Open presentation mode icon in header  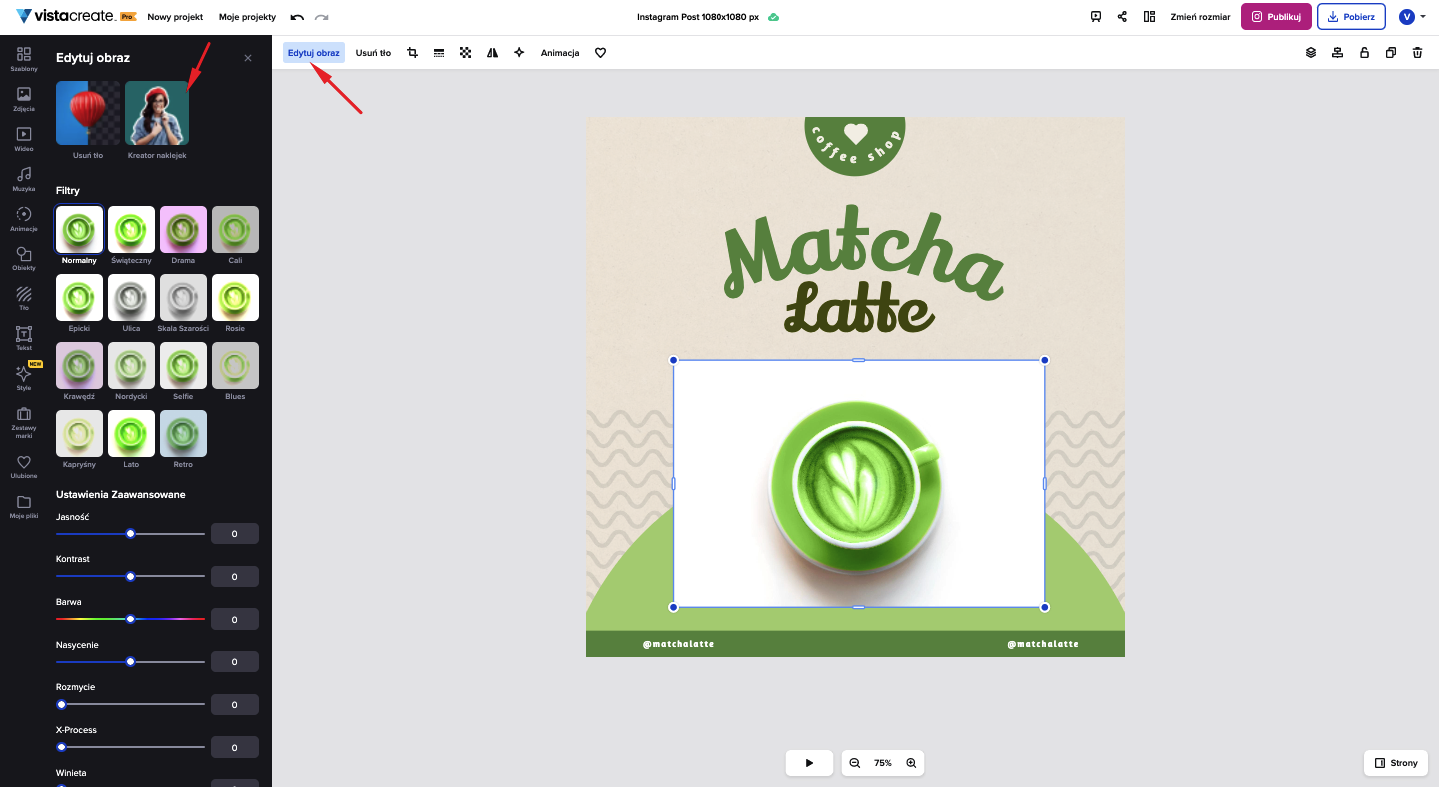point(1096,17)
